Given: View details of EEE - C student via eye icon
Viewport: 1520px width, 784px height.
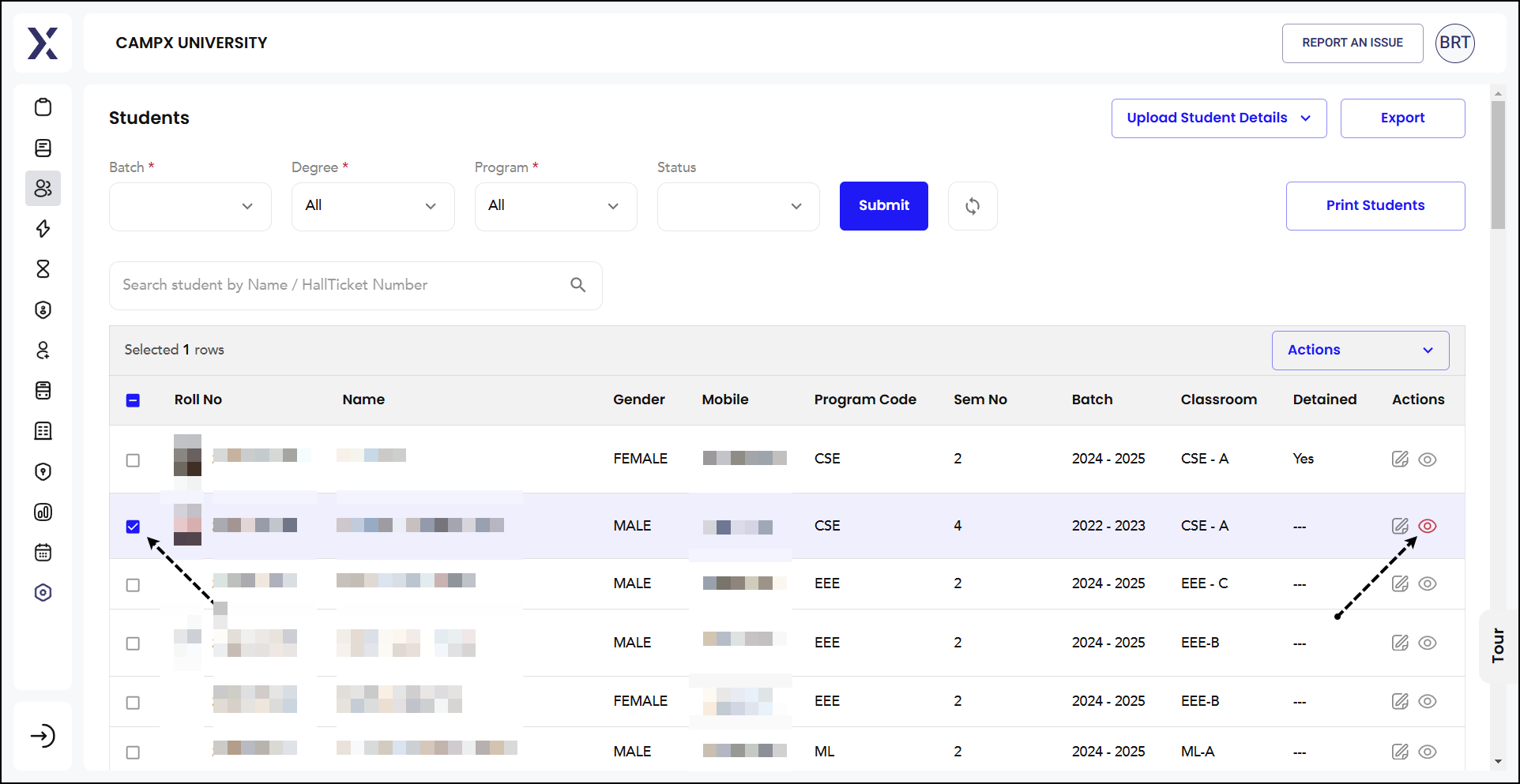Looking at the screenshot, I should coord(1427,583).
